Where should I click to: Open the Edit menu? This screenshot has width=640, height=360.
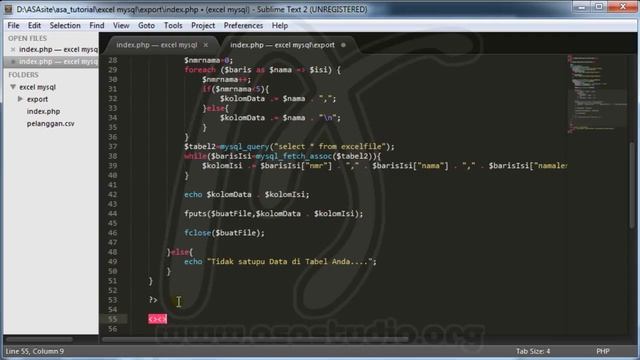[34, 25]
